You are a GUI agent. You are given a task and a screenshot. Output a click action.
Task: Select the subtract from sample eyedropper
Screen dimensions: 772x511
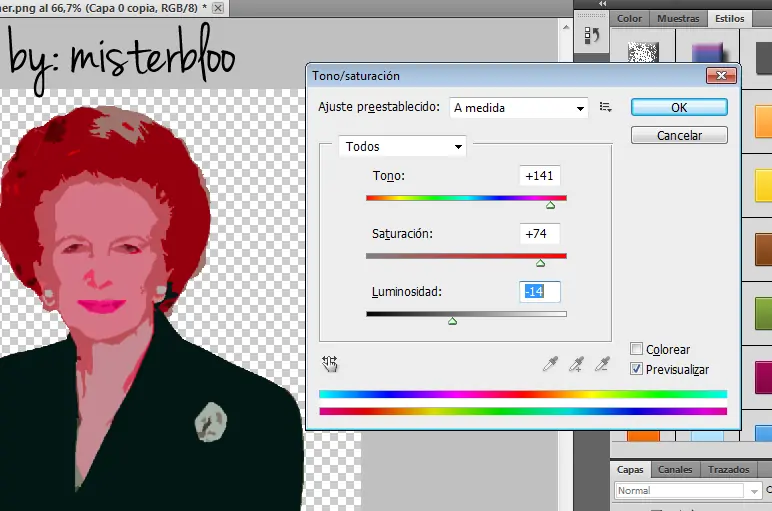pos(602,364)
